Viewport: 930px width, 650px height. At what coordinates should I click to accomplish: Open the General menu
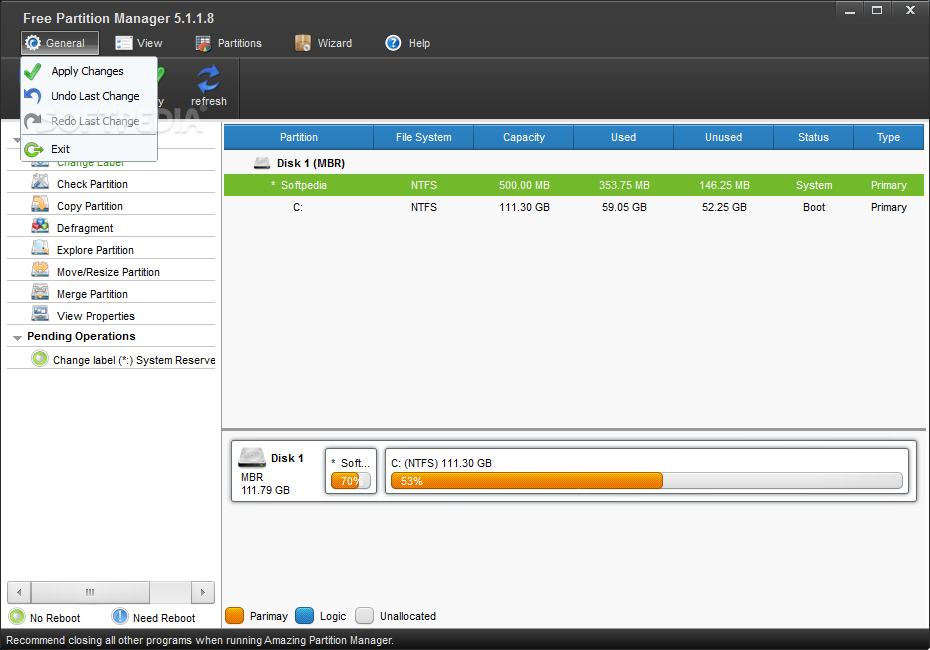(59, 43)
